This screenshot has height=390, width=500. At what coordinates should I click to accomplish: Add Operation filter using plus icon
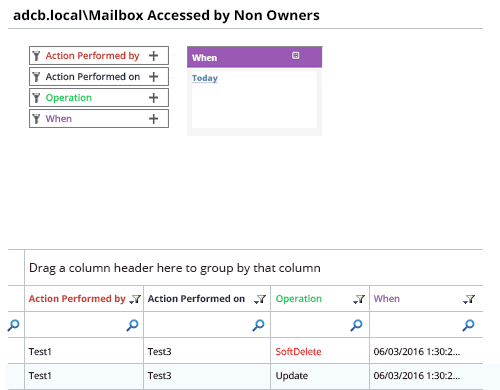click(153, 98)
